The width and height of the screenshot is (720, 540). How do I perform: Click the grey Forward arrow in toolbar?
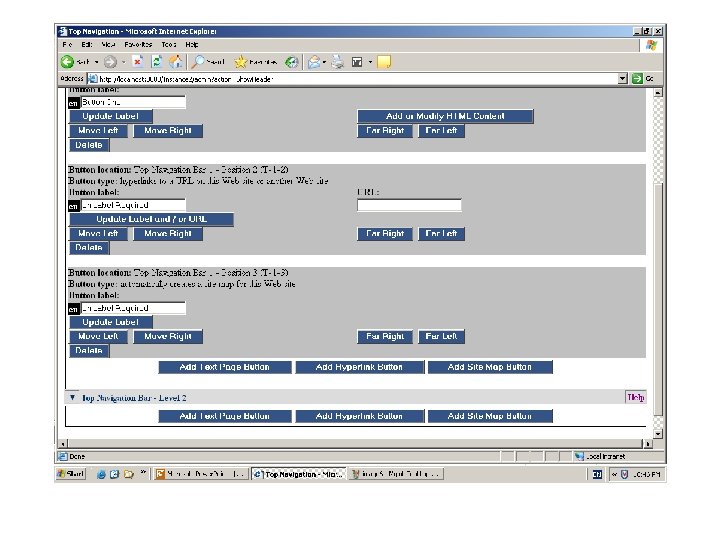(x=110, y=62)
